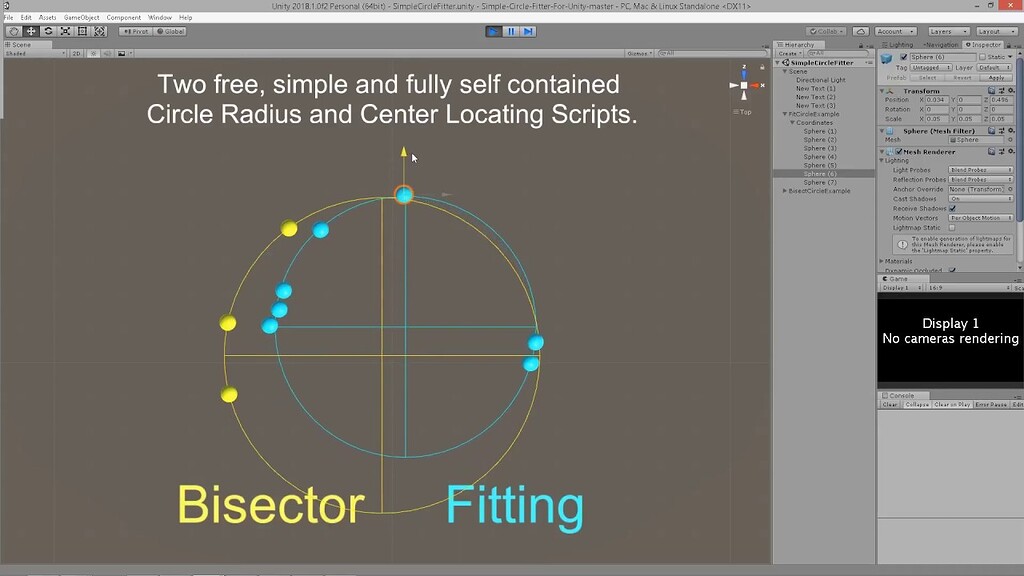Expand BisectCircleExample in the Hierarchy
This screenshot has width=1024, height=576.
pyautogui.click(x=785, y=190)
